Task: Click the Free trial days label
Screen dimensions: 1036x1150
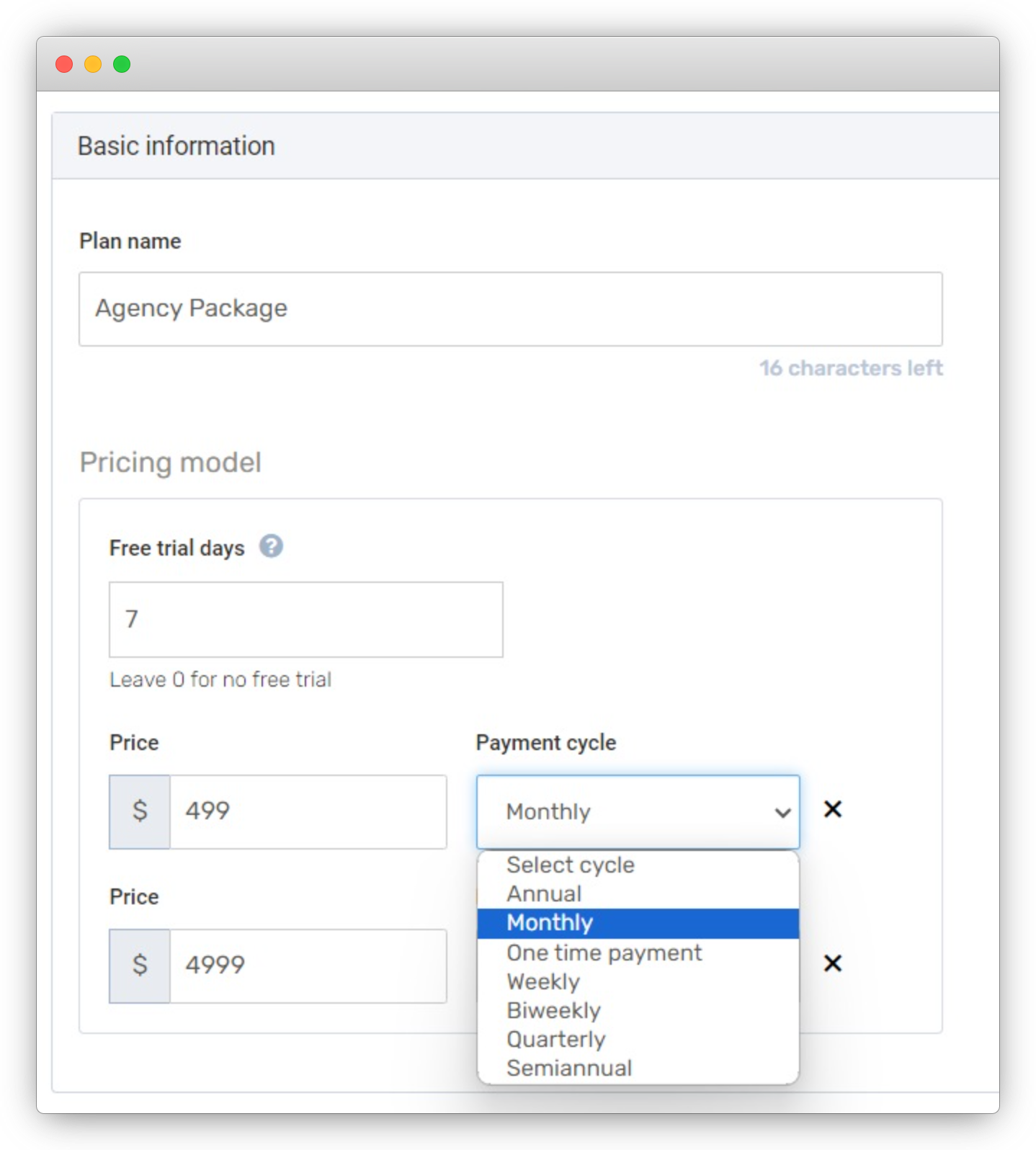Action: pos(177,548)
